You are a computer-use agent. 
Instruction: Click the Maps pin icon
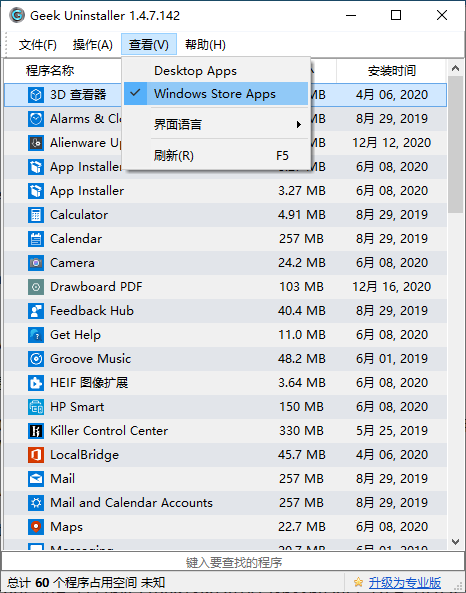[x=36, y=527]
